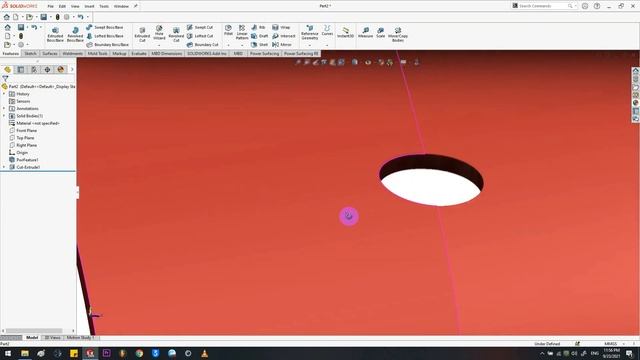Click the feature tree filter icon

(x=5, y=78)
